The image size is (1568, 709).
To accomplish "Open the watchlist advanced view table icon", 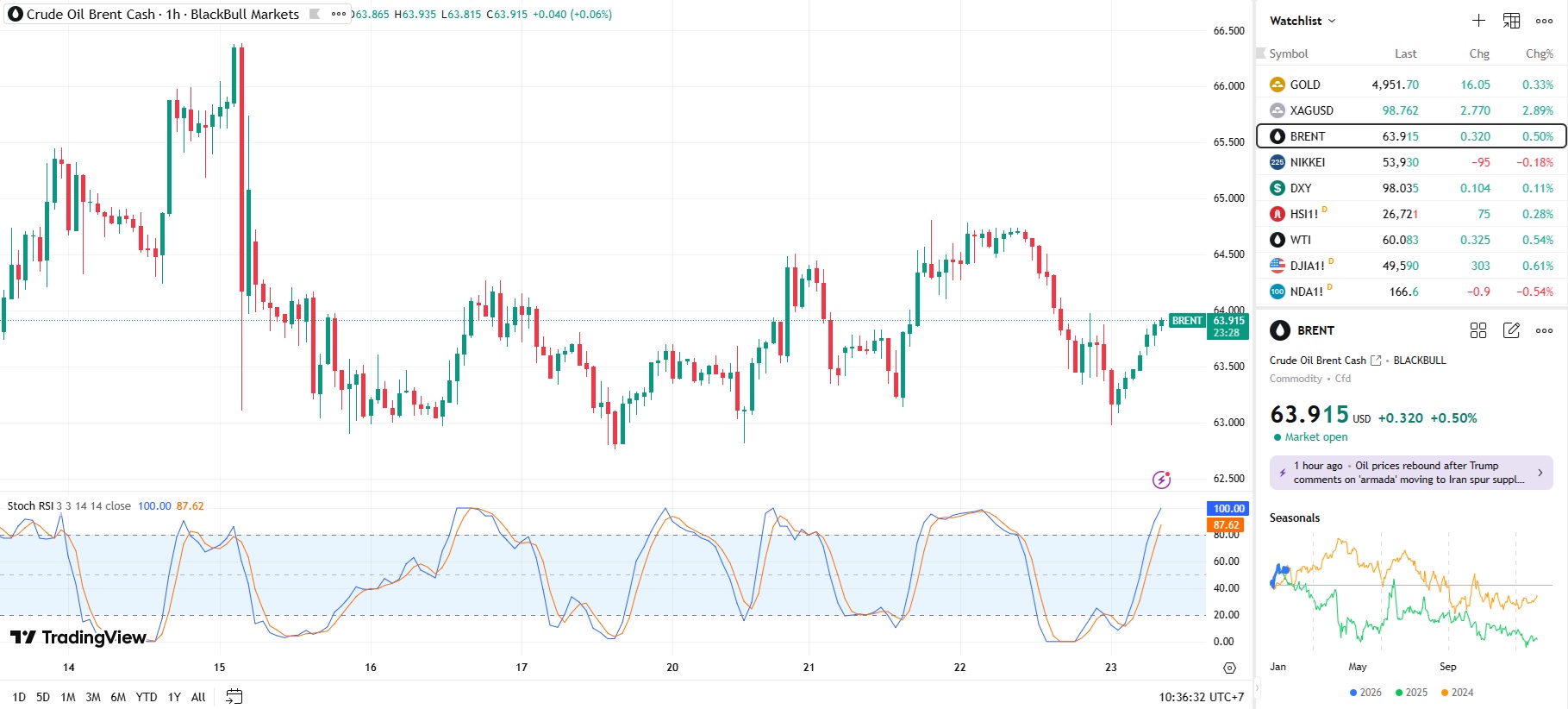I will click(x=1511, y=21).
